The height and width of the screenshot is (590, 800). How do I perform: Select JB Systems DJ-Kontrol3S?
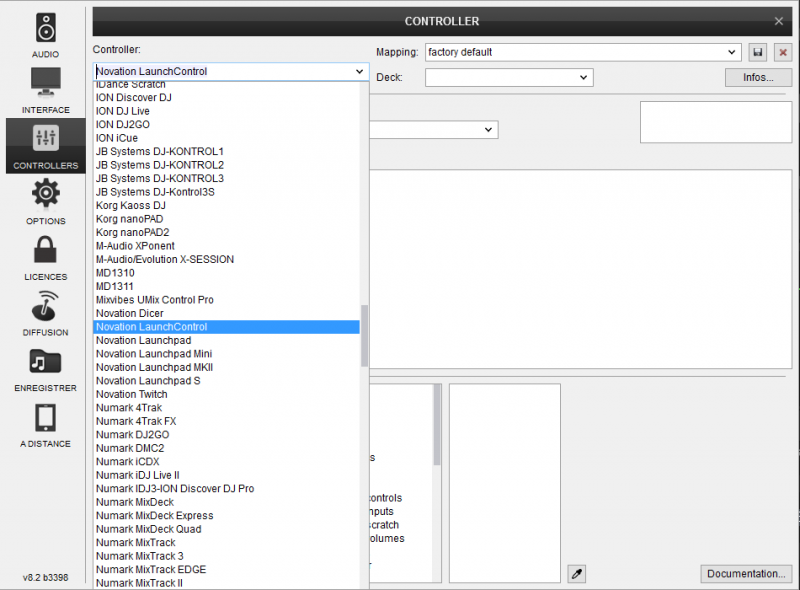tap(227, 192)
